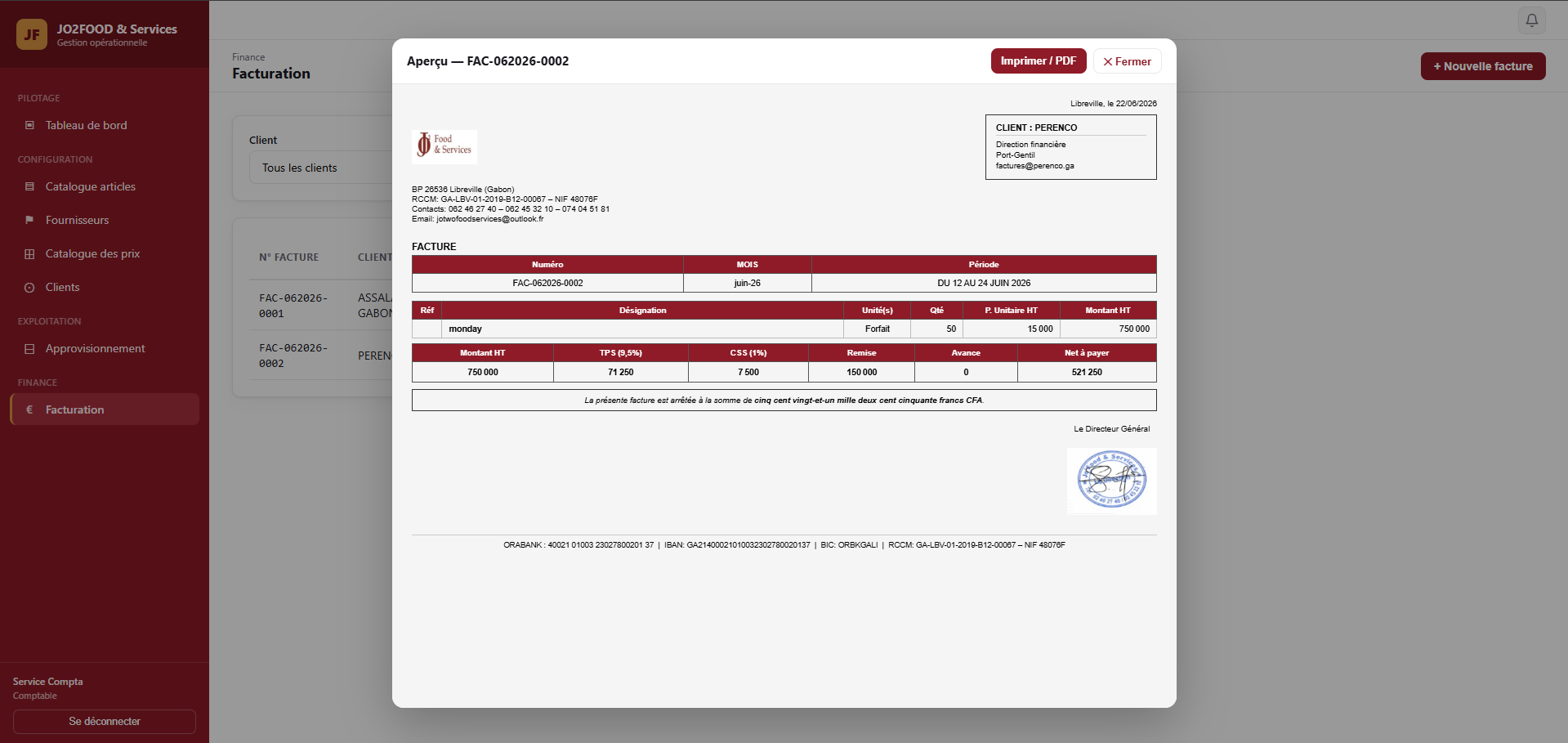Click Imprimer / PDF button
The width and height of the screenshot is (1568, 743).
1039,61
